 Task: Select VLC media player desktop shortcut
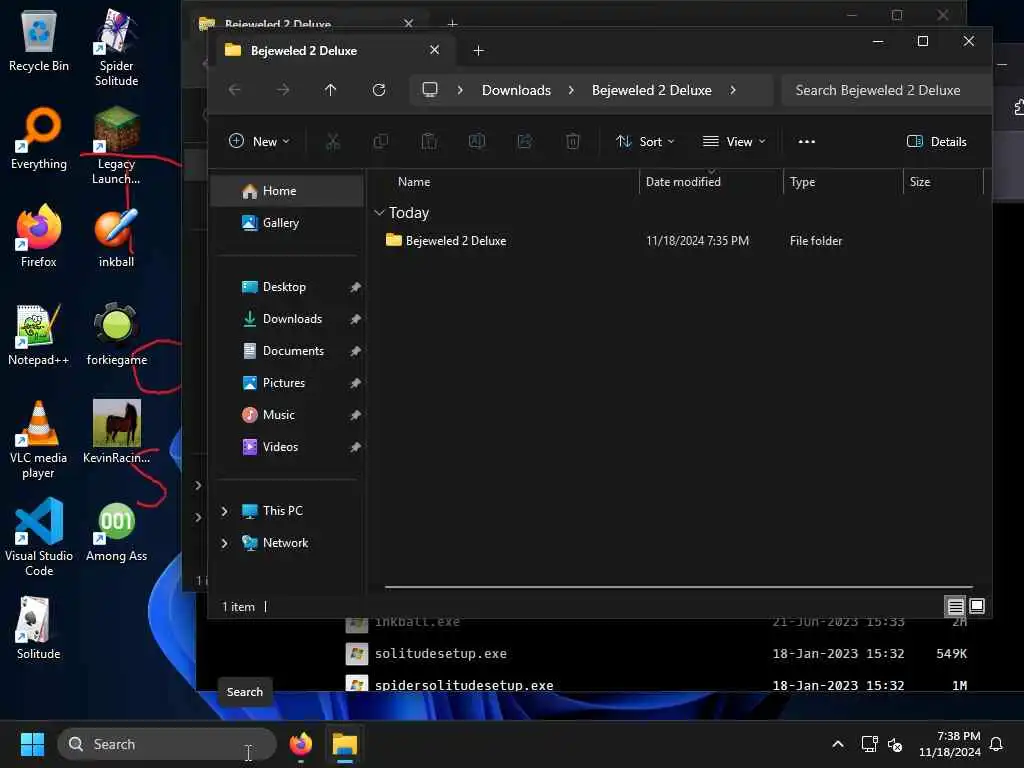[39, 440]
